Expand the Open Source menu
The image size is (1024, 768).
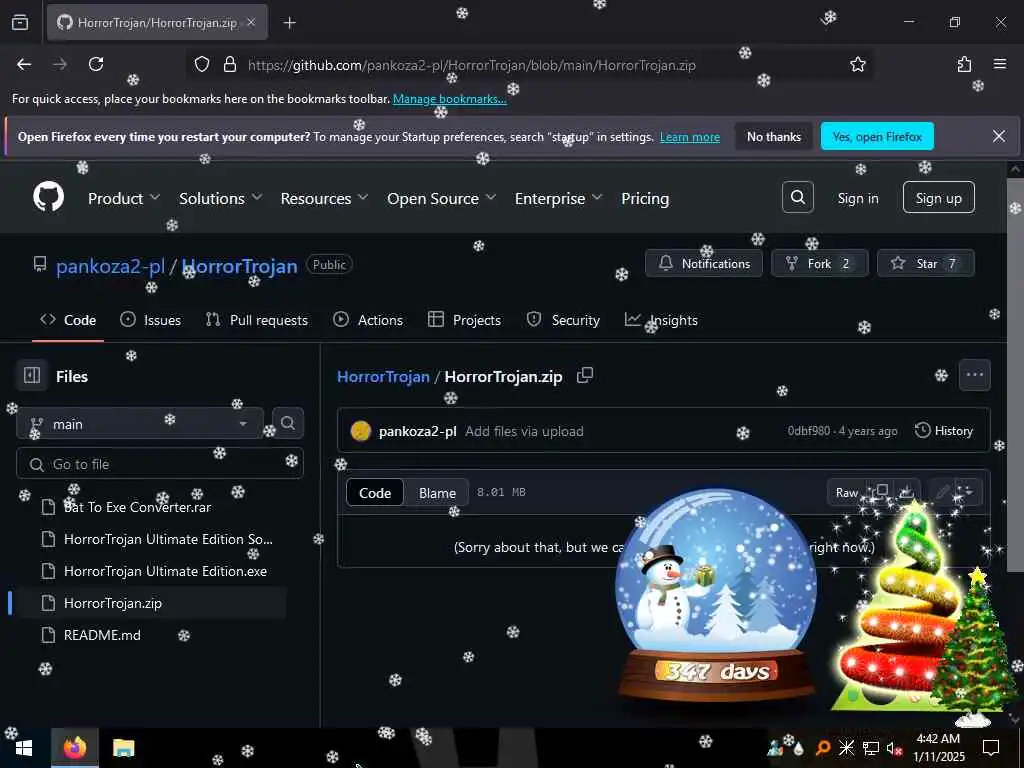(x=441, y=198)
